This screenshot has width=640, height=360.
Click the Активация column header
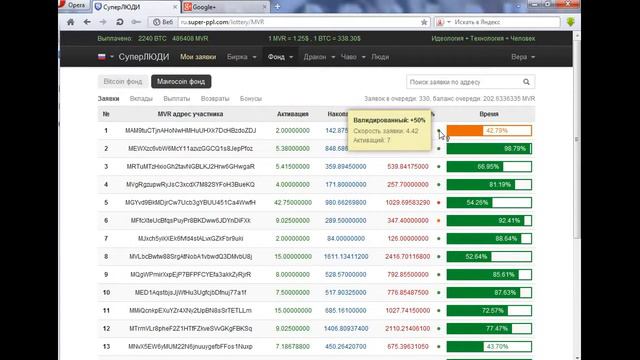click(293, 114)
